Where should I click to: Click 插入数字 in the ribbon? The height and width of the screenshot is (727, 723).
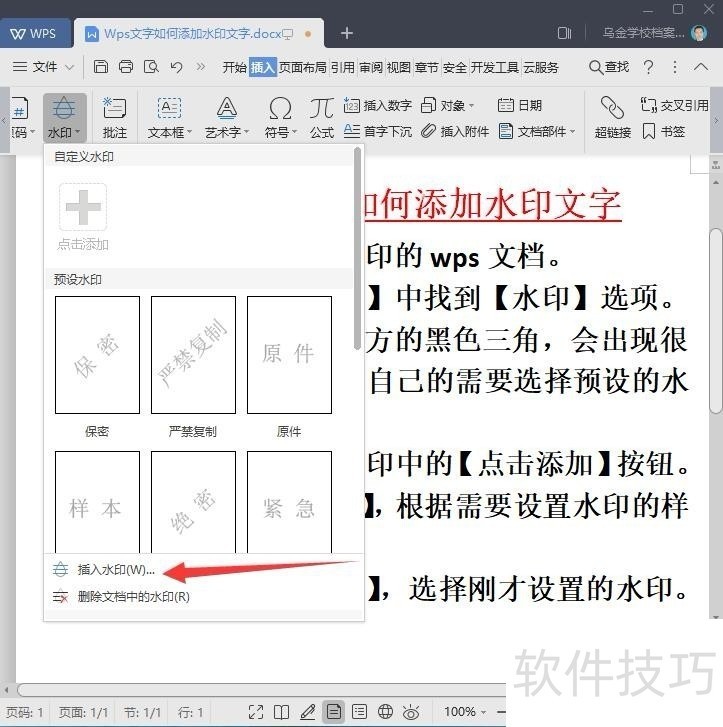click(x=378, y=106)
